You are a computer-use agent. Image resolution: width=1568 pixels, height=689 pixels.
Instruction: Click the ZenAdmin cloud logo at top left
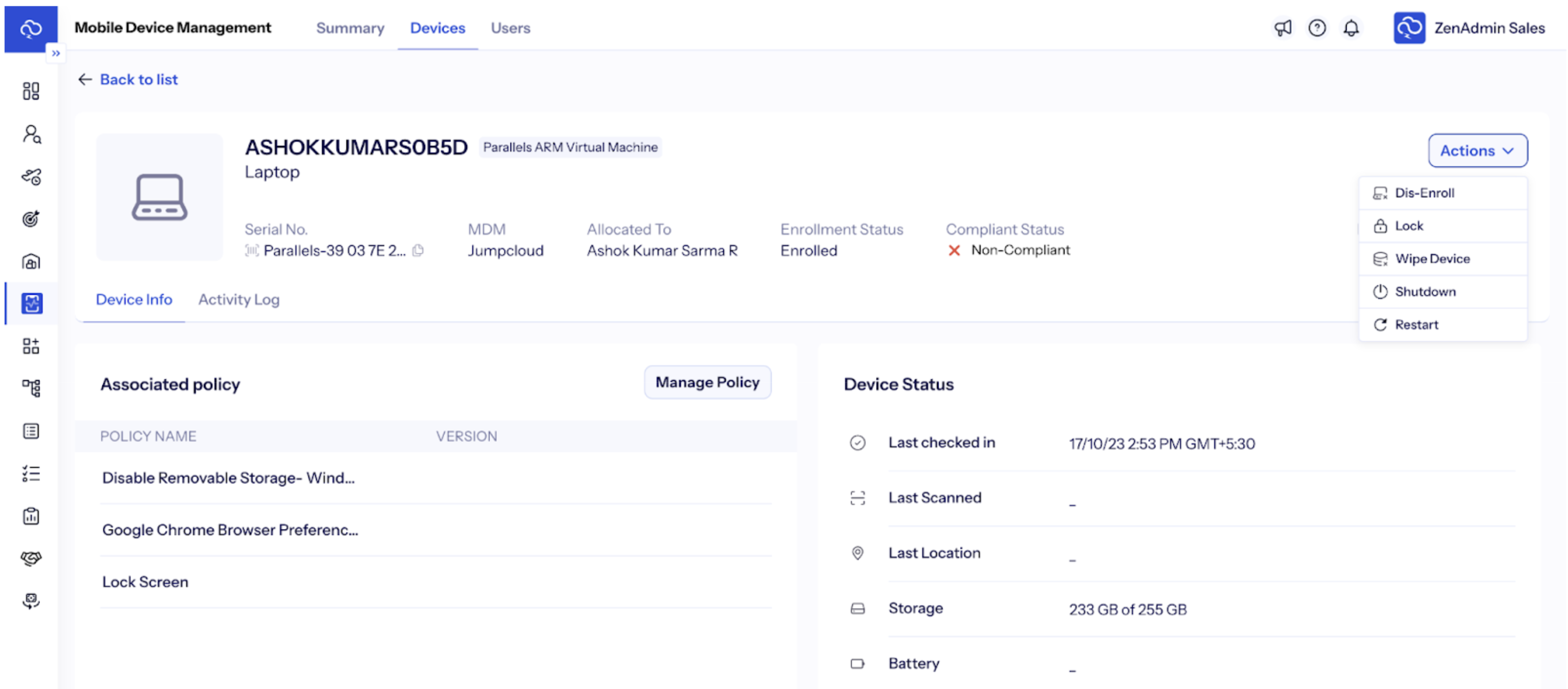[x=30, y=28]
